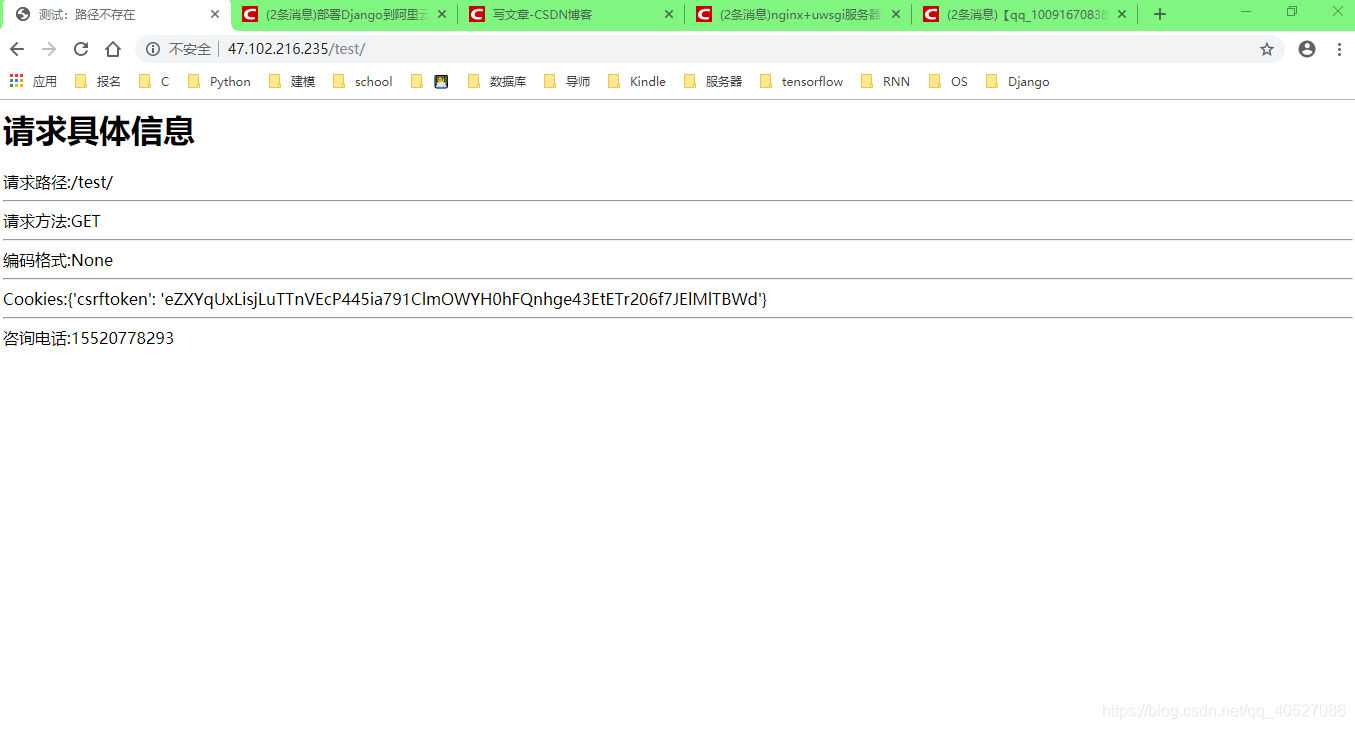Screen dimensions: 1355x729
Task: Open Chrome's three-dot menu
Action: pos(1339,49)
